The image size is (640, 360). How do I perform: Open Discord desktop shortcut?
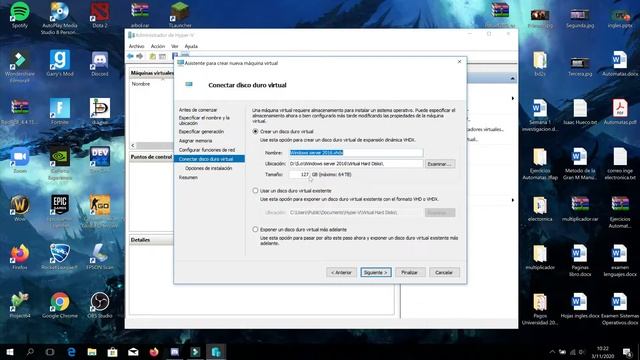[x=100, y=63]
